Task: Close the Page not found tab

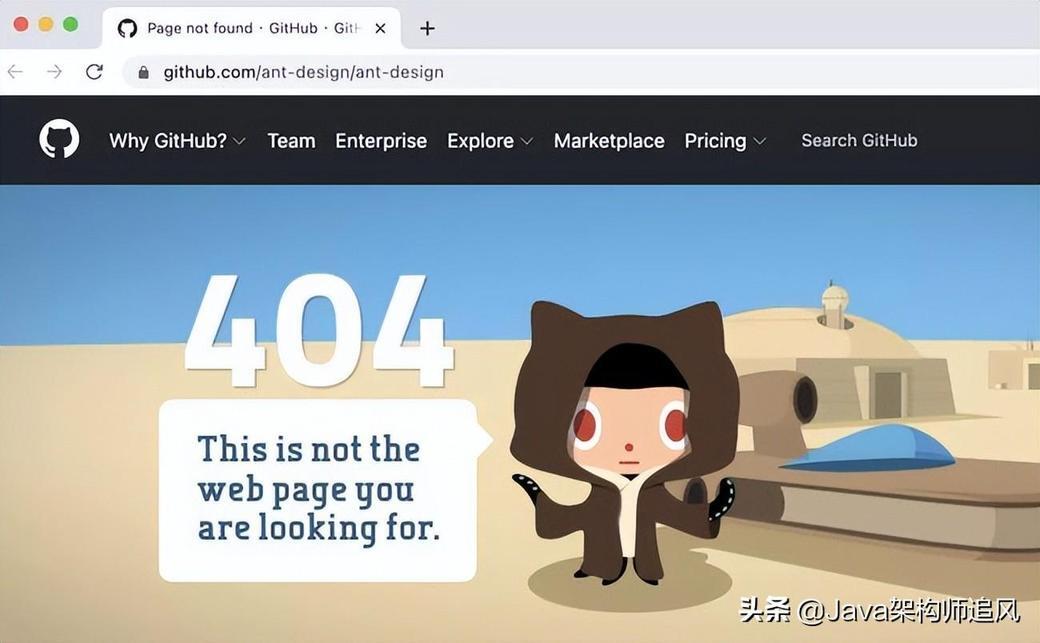Action: 380,28
